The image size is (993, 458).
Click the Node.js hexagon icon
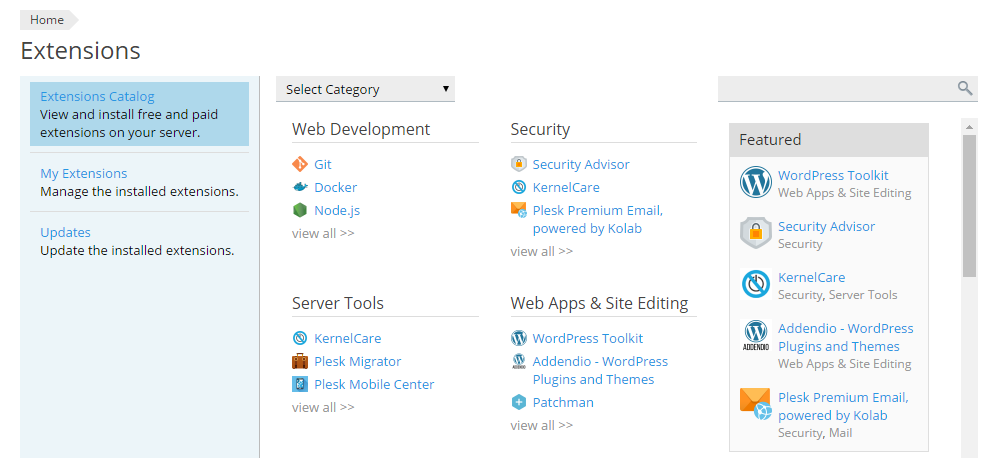click(299, 210)
